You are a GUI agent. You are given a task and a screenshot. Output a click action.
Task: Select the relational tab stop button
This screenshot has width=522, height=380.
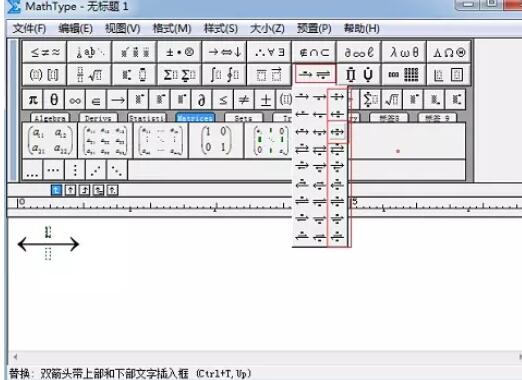pyautogui.click(x=98, y=190)
